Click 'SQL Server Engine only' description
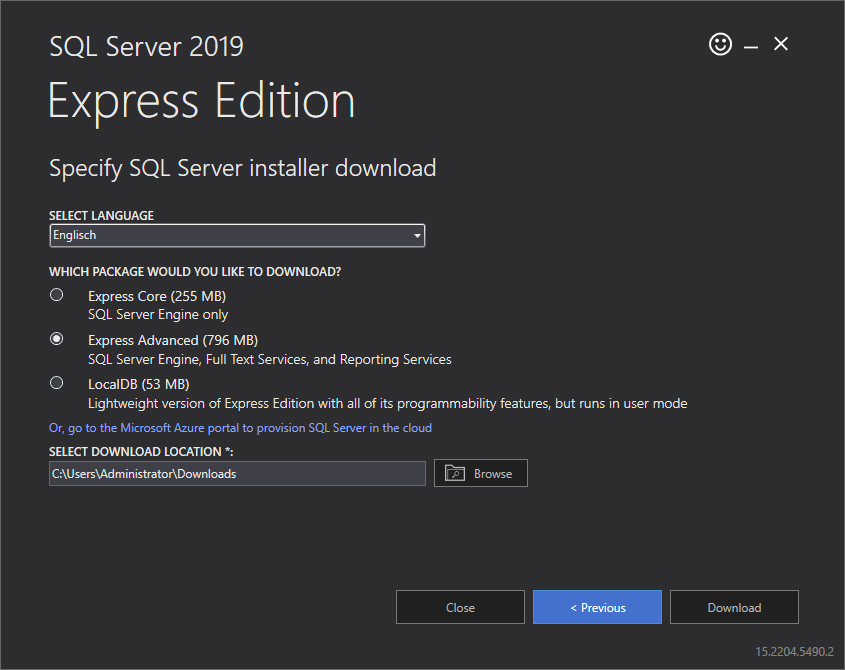 coord(158,315)
